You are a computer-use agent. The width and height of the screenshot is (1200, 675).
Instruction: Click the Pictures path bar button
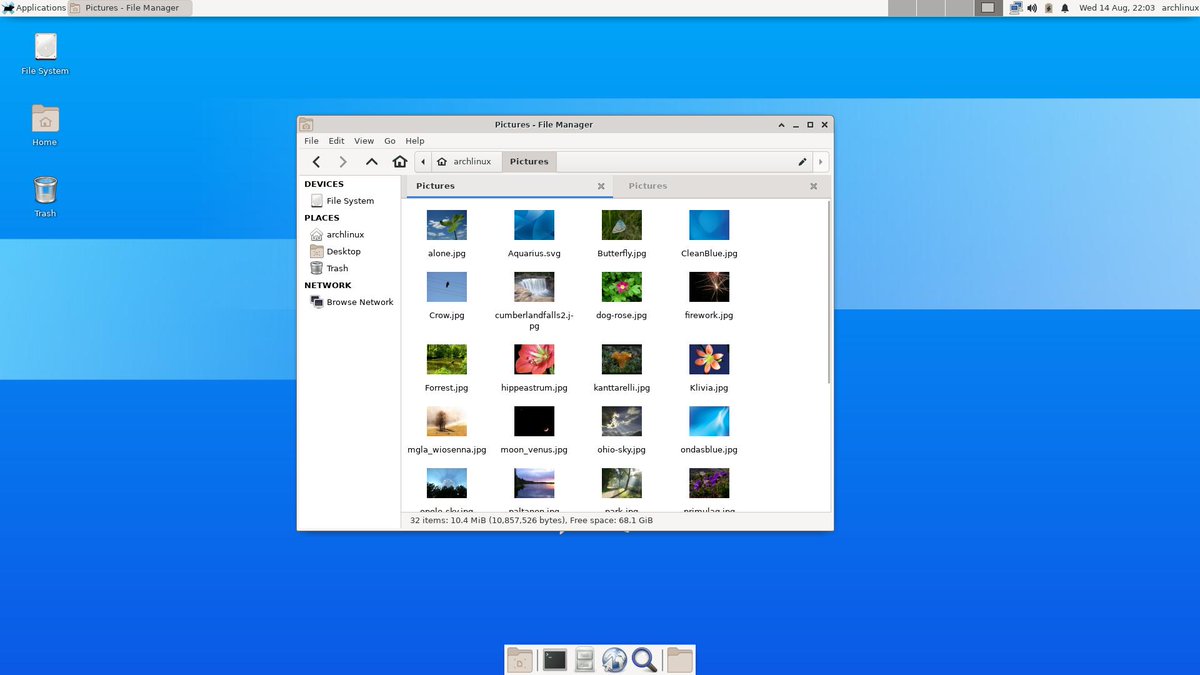[529, 161]
